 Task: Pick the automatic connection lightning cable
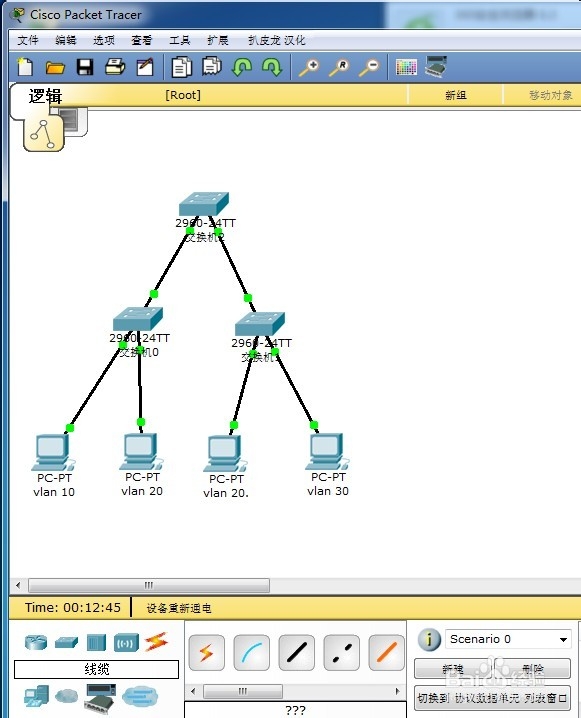click(x=206, y=653)
